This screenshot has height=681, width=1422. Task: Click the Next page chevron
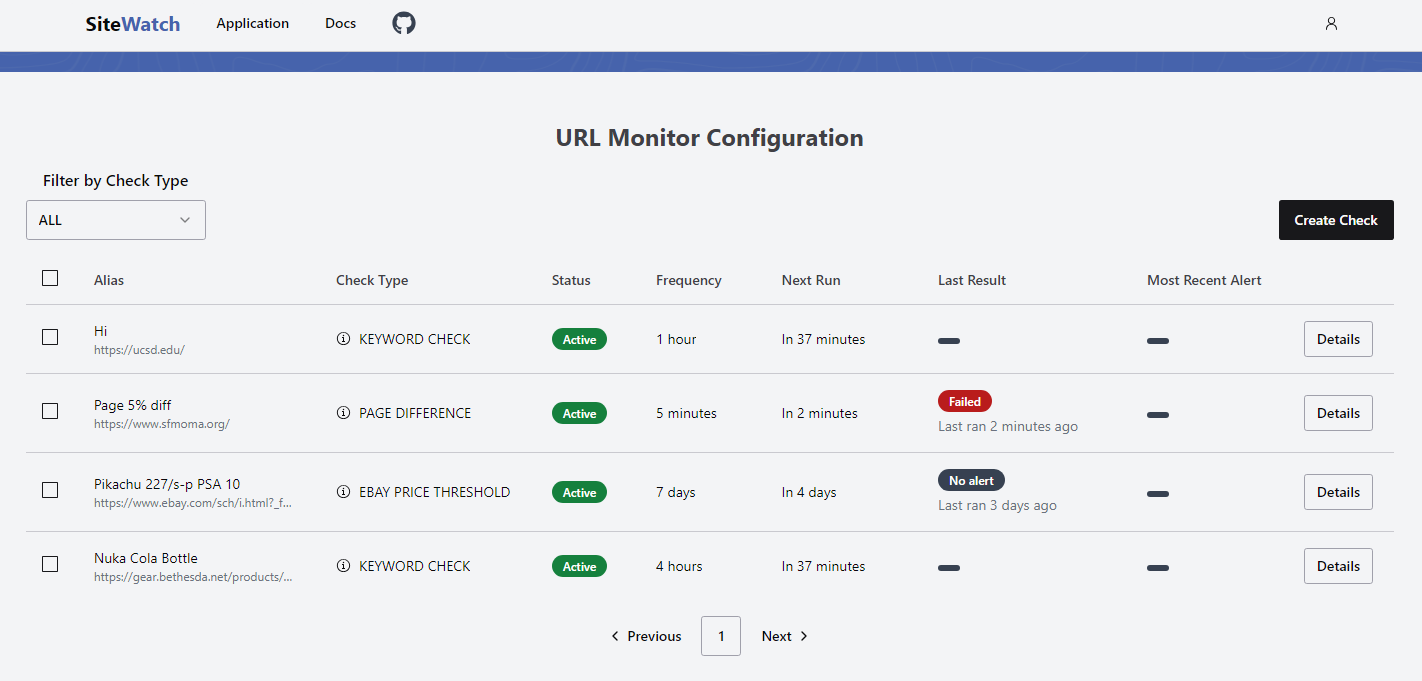click(804, 636)
